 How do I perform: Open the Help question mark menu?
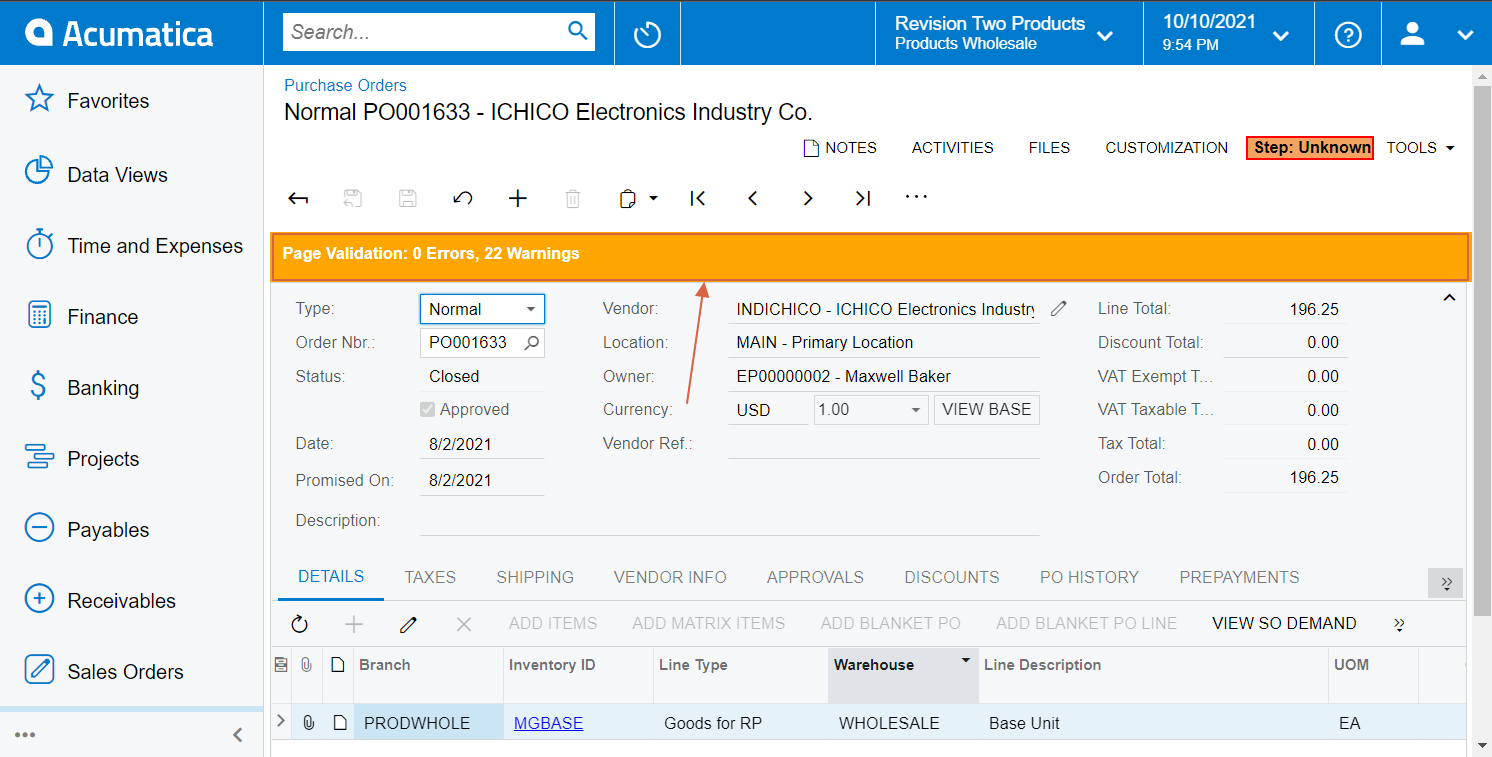pyautogui.click(x=1348, y=34)
